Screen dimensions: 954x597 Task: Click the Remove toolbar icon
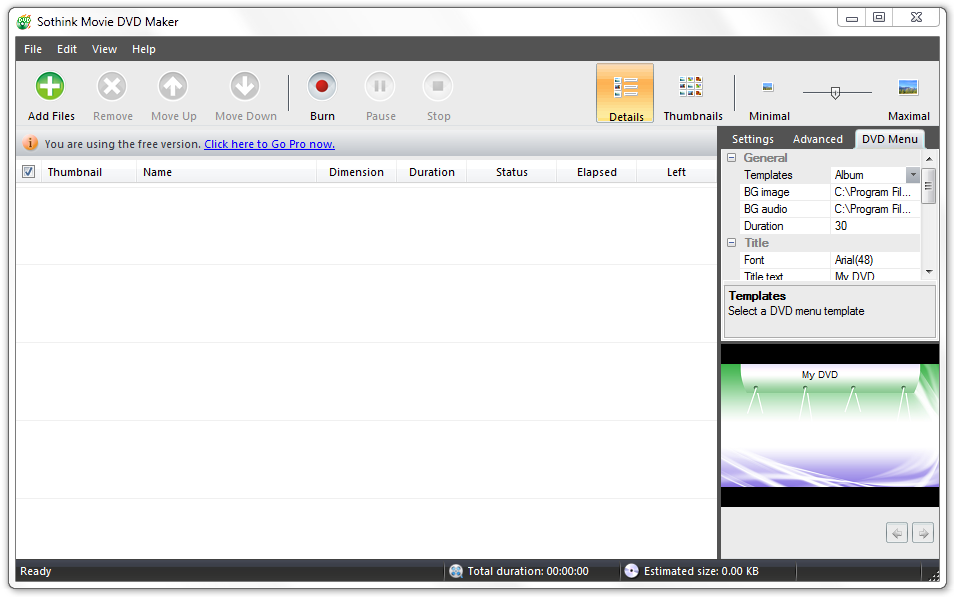(112, 86)
